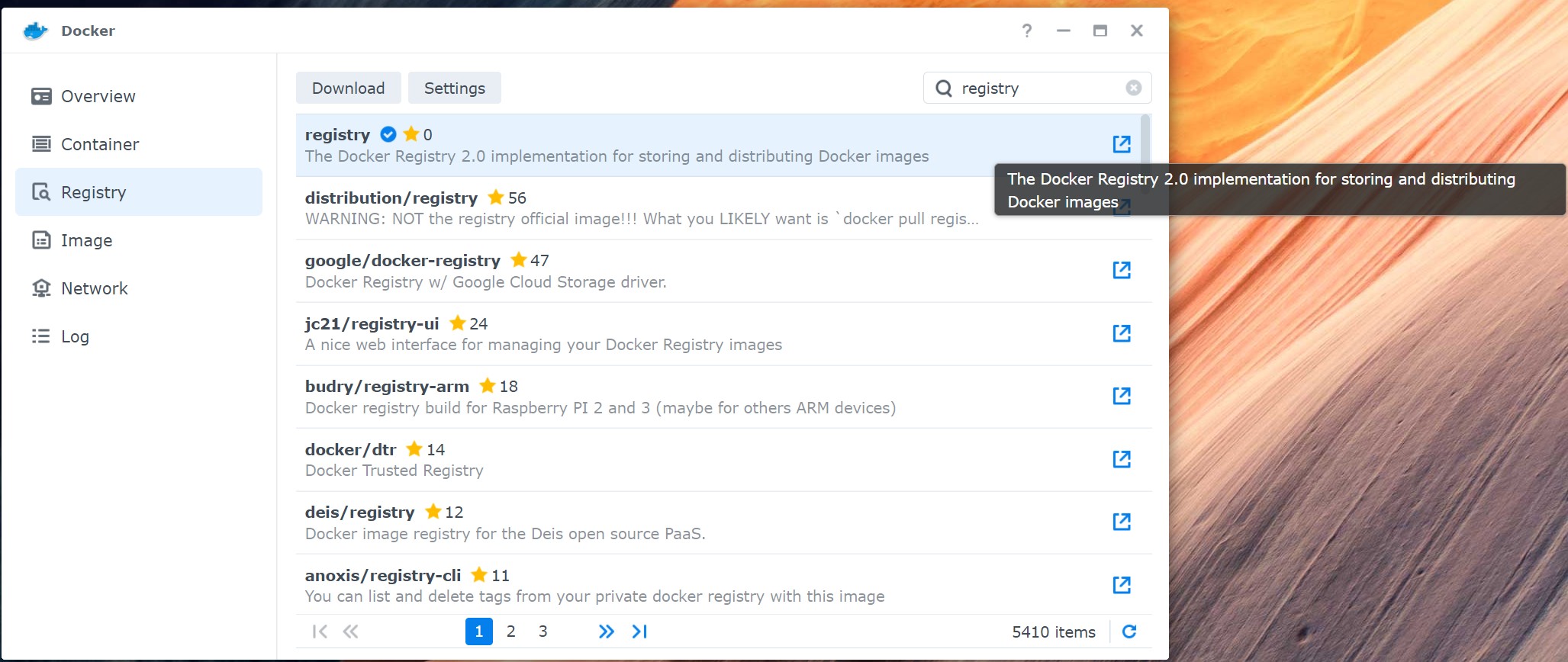Go to results page 2
Image resolution: width=1568 pixels, height=662 pixels.
[x=511, y=631]
